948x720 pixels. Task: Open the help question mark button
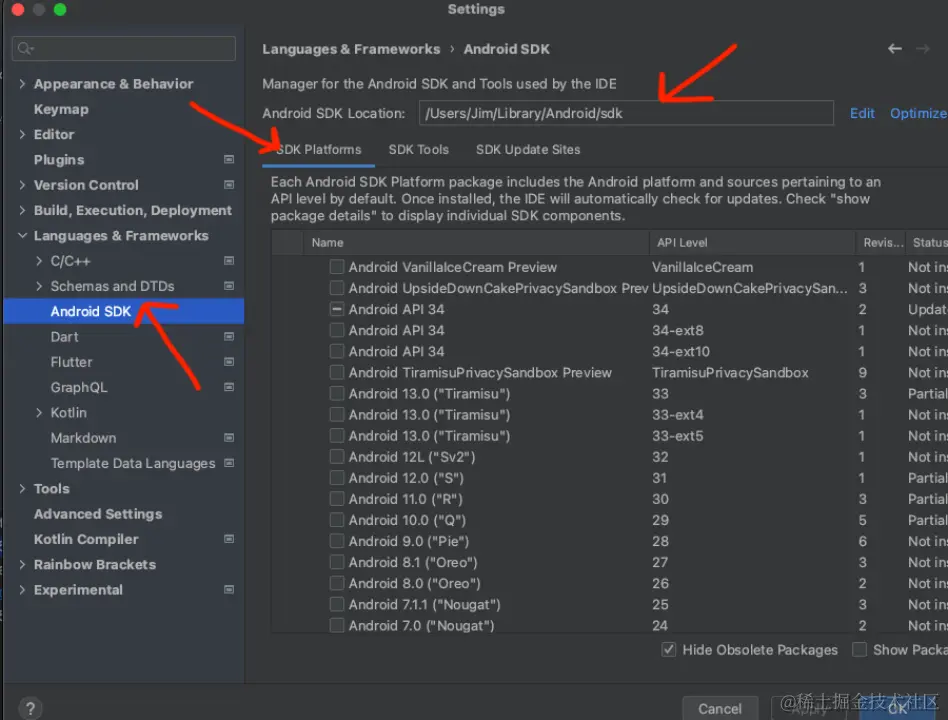point(30,708)
